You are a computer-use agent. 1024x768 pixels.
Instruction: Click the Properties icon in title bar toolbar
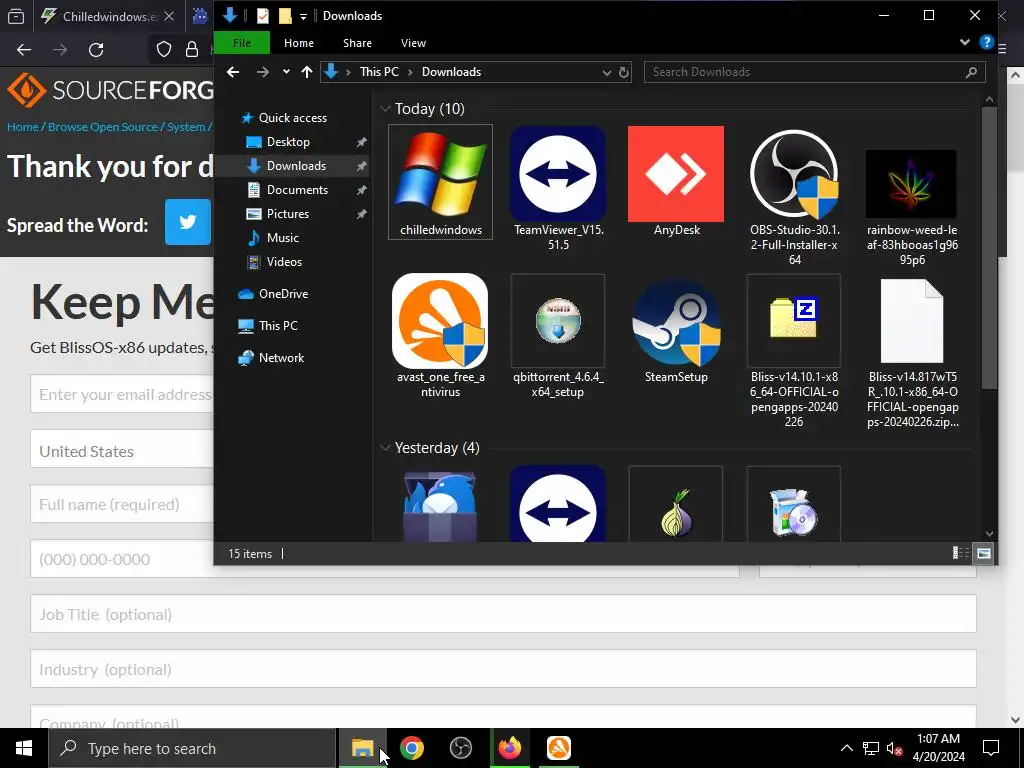[x=263, y=16]
